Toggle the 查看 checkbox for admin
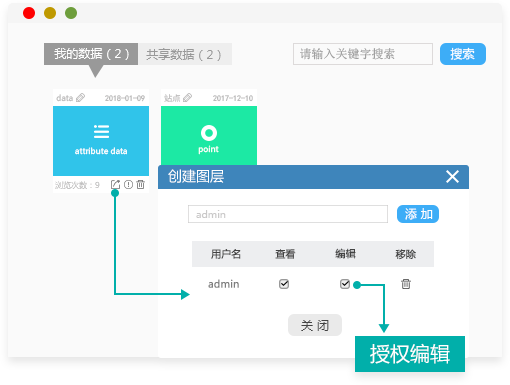This screenshot has width=510, height=385. pos(284,284)
